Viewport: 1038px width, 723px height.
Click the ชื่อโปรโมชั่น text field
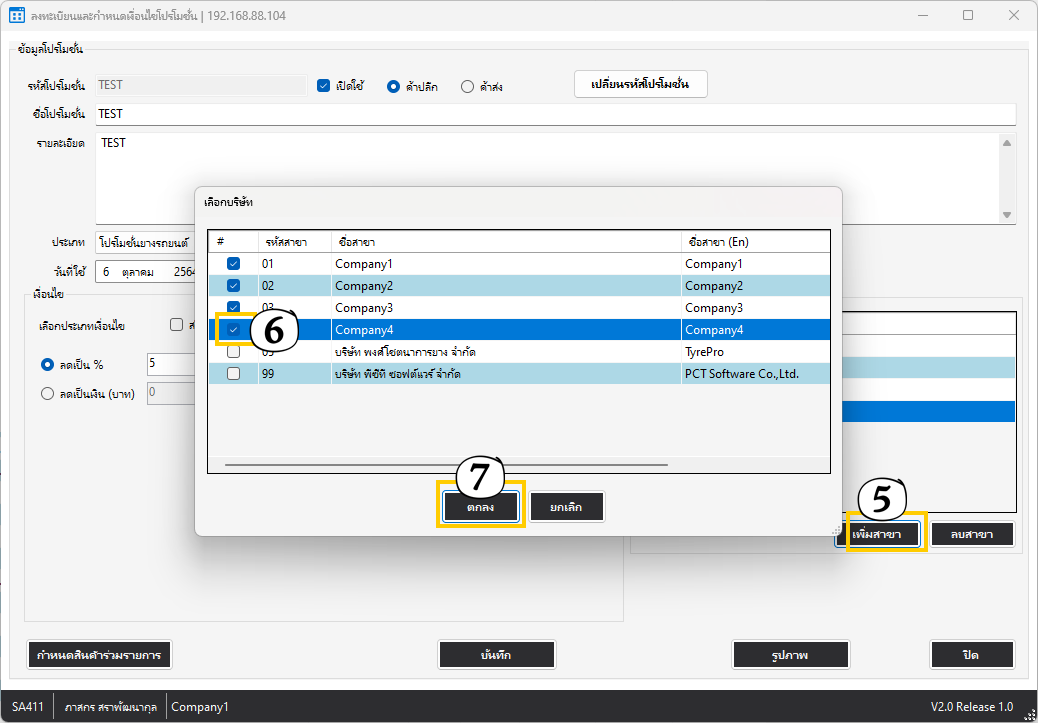(x=555, y=114)
